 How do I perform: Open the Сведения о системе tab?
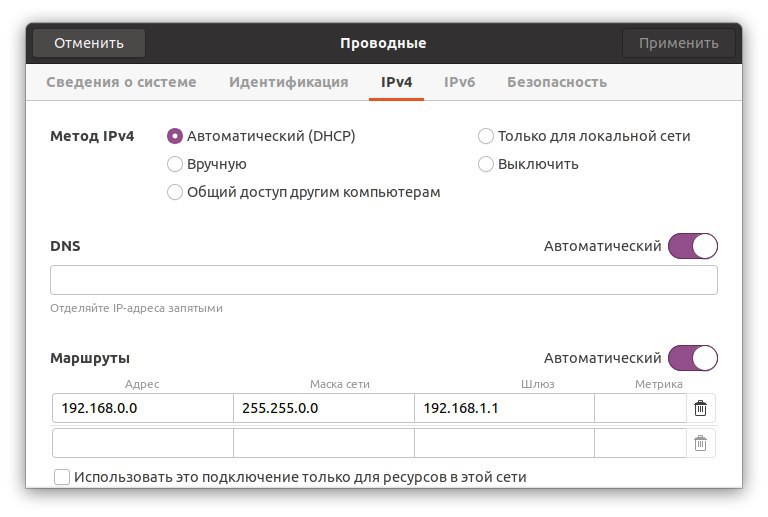(x=121, y=82)
